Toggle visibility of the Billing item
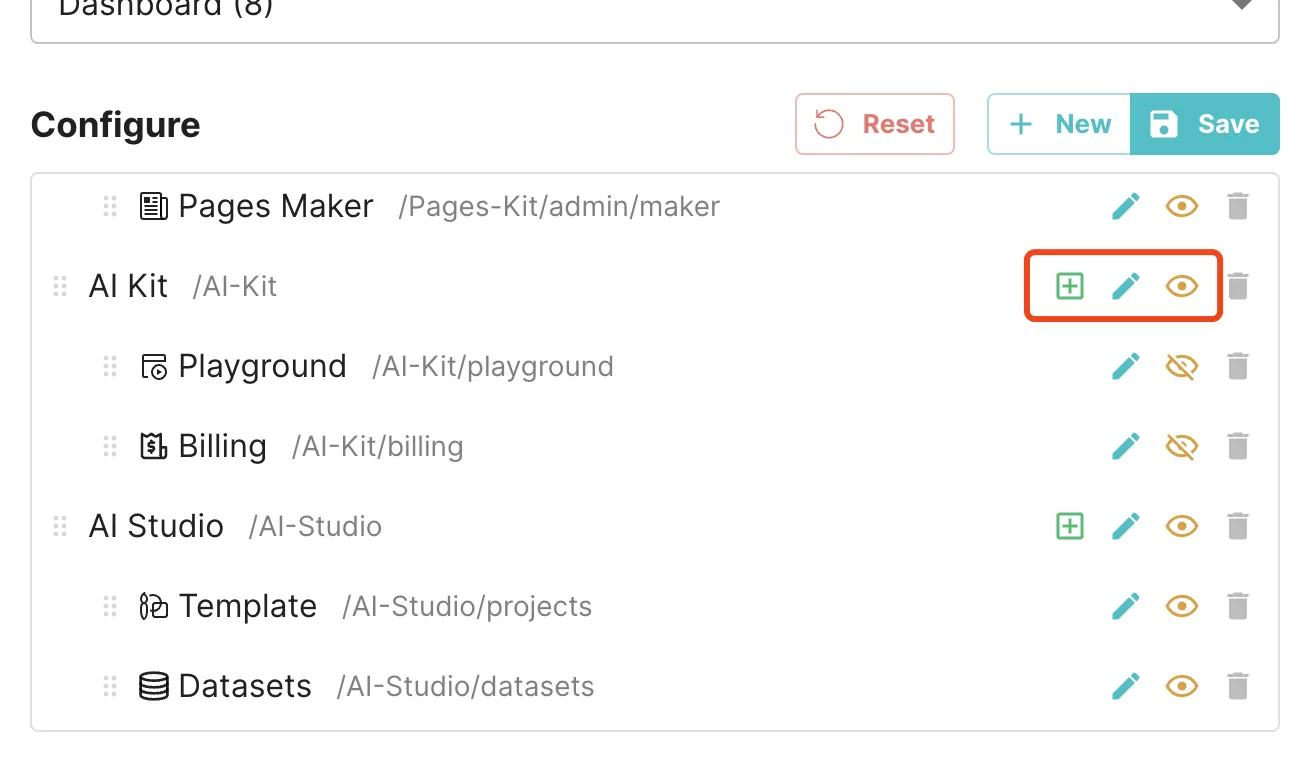This screenshot has width=1298, height=758. pyautogui.click(x=1182, y=447)
